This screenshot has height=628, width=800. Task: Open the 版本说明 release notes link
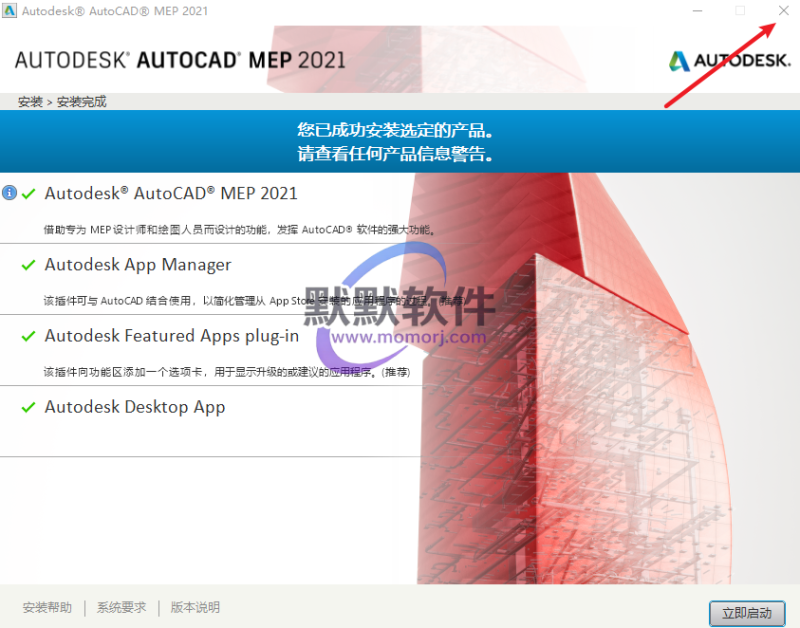[195, 607]
